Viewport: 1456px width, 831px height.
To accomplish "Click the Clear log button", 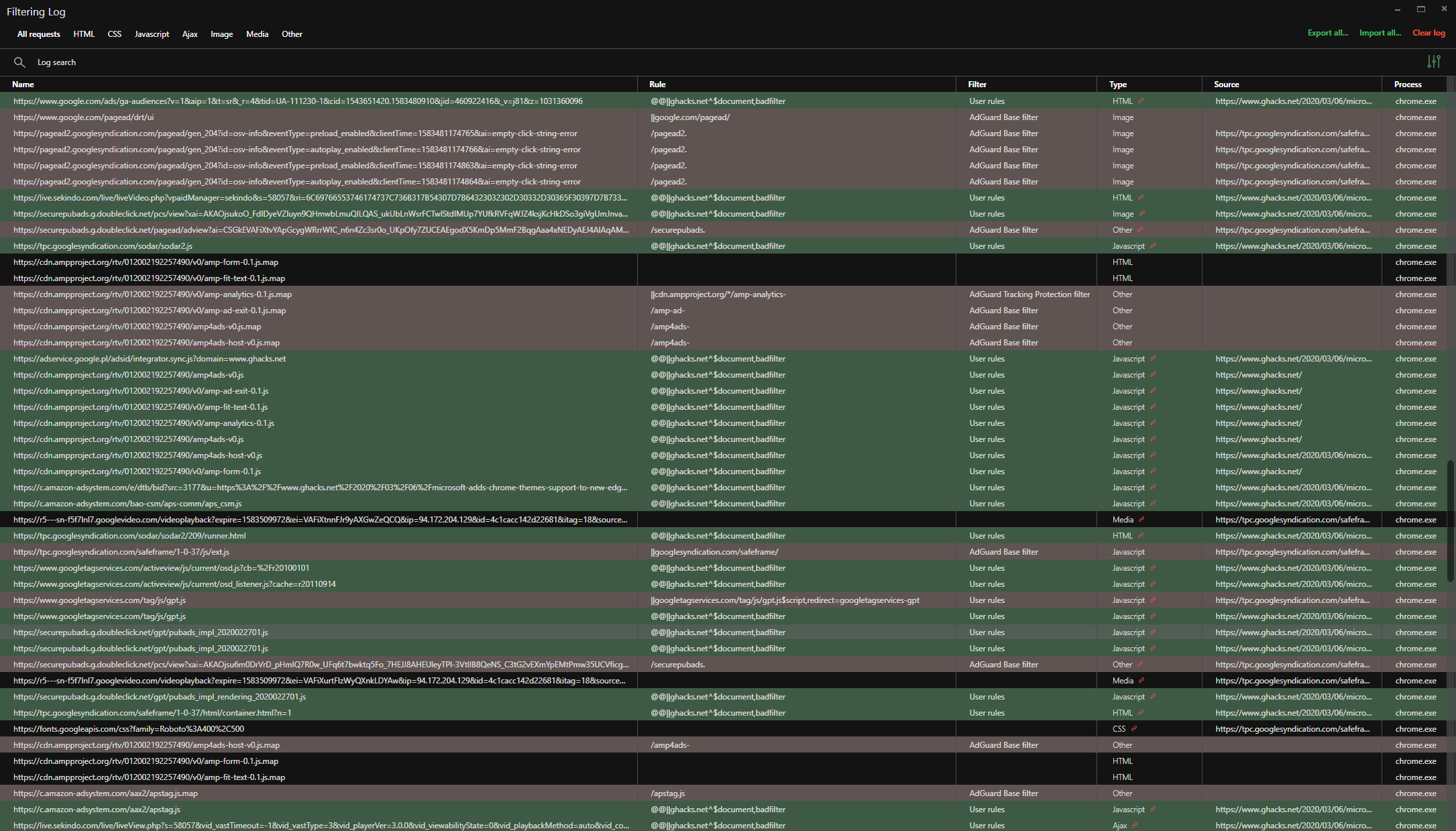I will 1429,32.
